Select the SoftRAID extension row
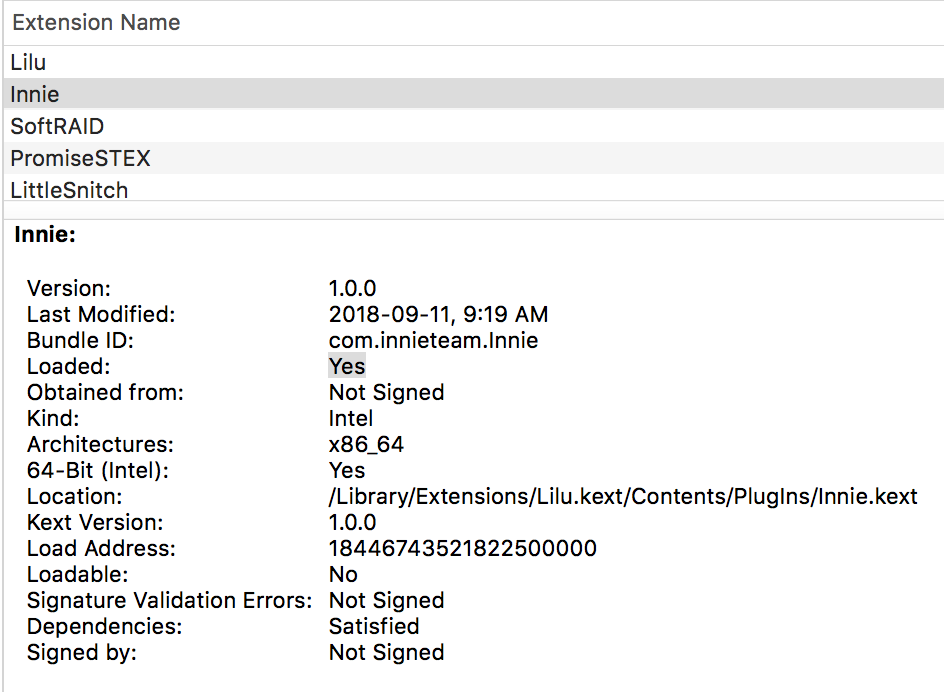 [473, 126]
